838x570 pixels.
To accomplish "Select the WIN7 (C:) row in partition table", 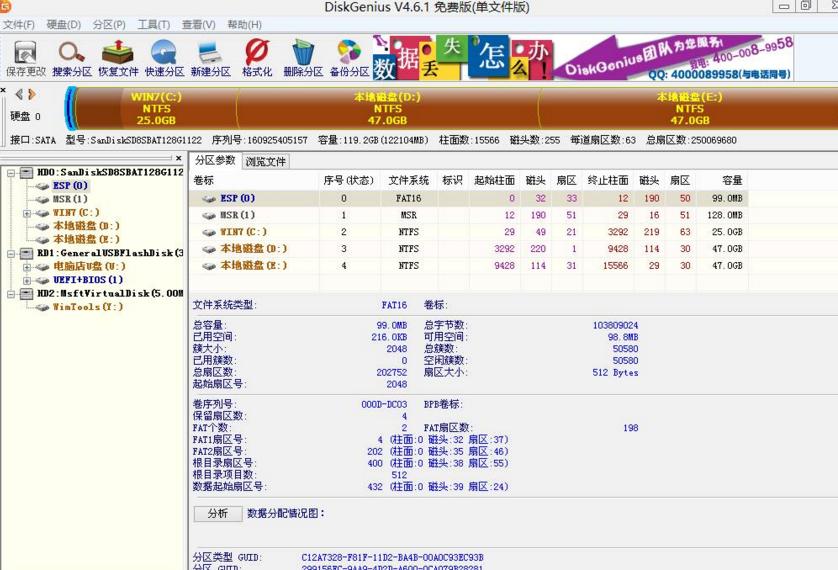I will pos(469,232).
